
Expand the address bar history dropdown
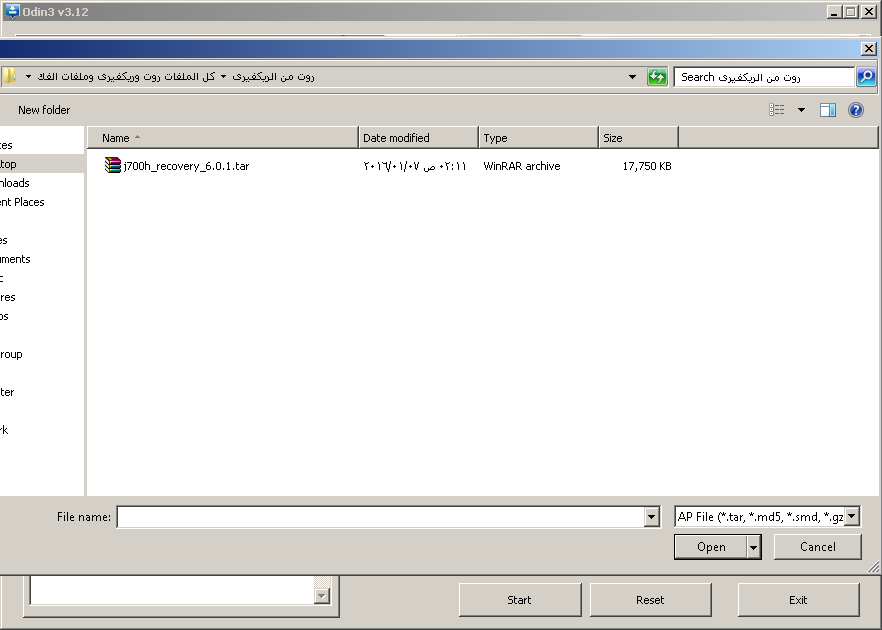[x=632, y=76]
